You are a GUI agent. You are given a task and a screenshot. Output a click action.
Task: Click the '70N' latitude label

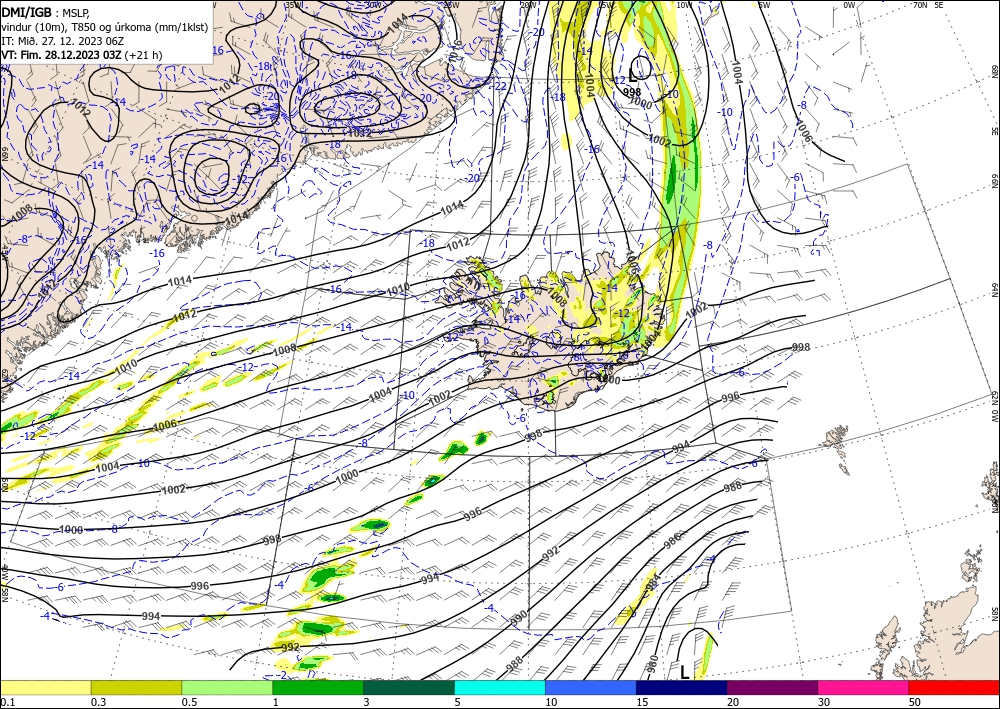coord(920,5)
